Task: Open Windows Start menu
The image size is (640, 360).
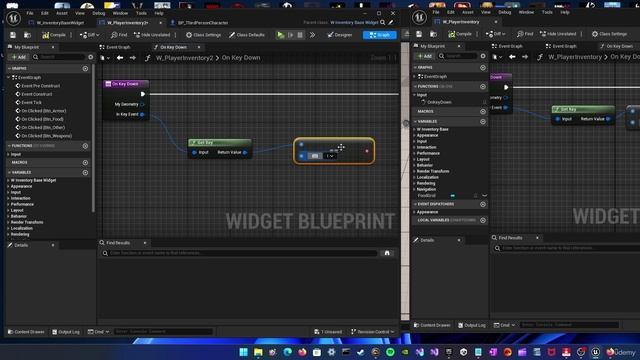Action: tap(244, 352)
